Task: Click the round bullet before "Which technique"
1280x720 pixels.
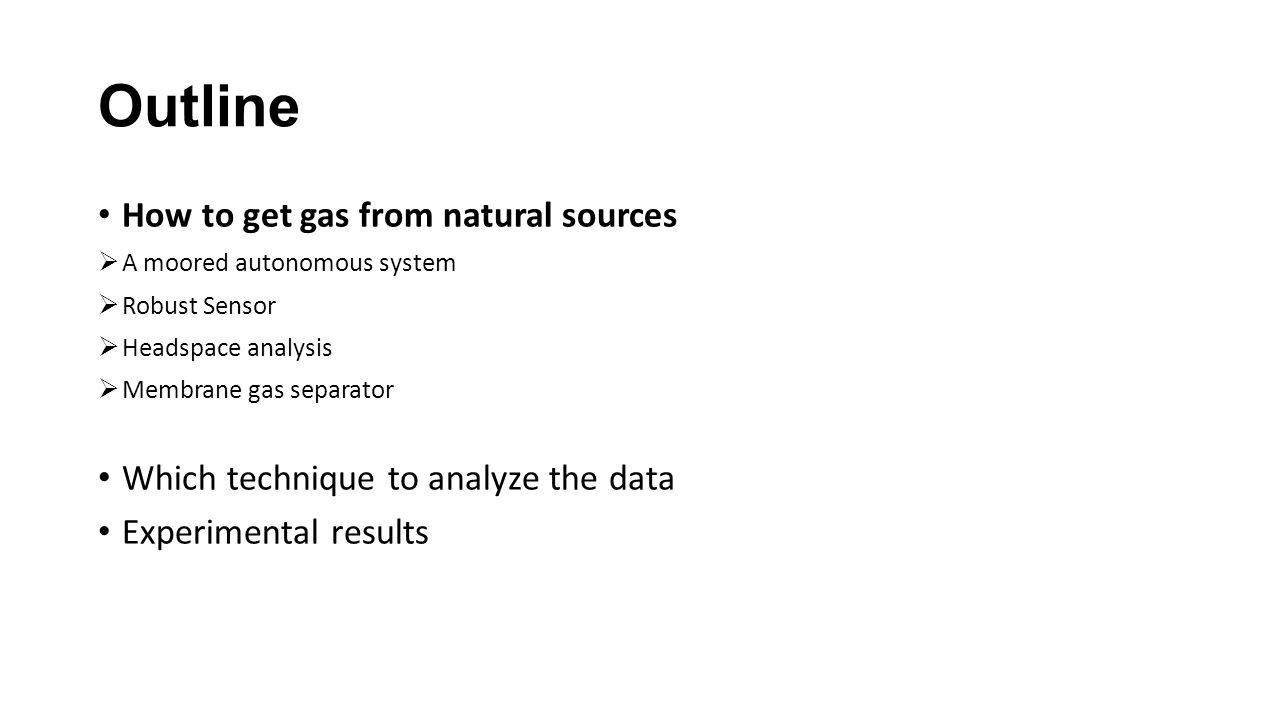Action: tap(105, 480)
